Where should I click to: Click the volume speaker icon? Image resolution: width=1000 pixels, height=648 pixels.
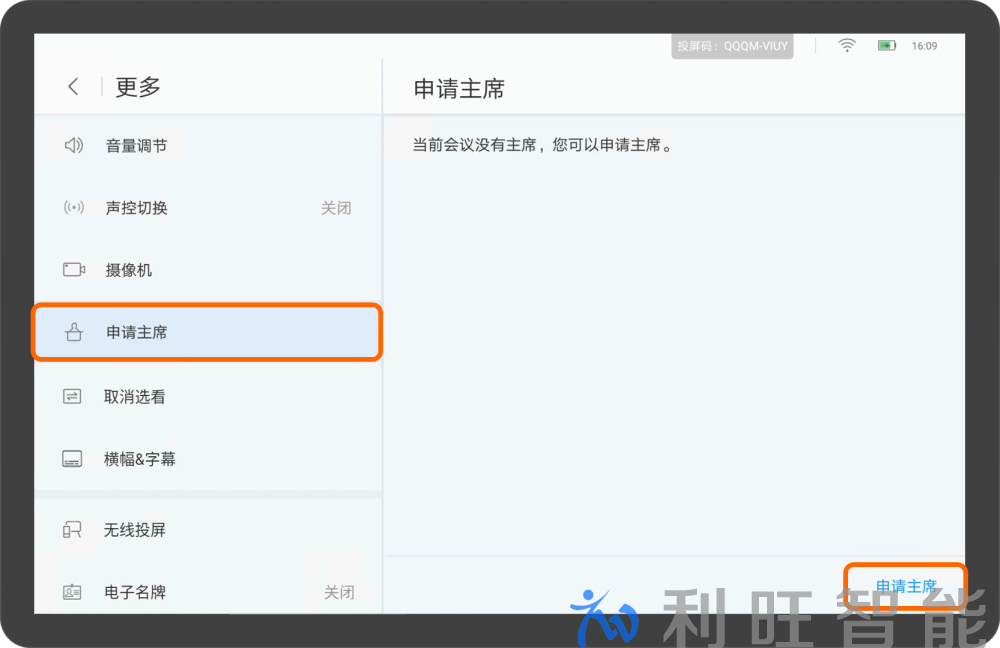pos(73,145)
